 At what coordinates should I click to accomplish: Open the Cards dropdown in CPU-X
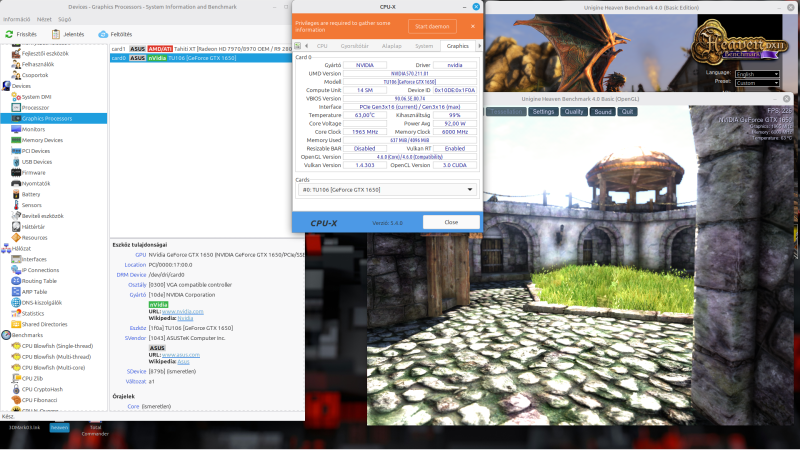point(387,190)
